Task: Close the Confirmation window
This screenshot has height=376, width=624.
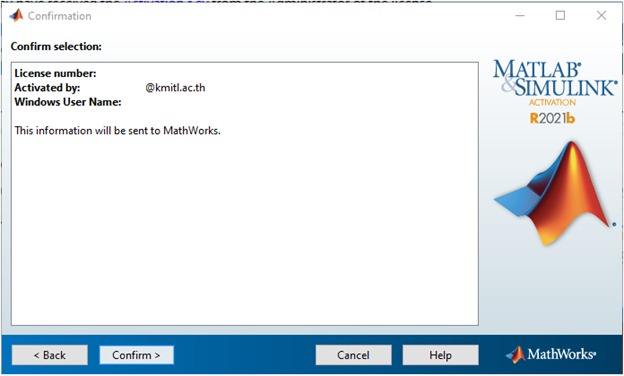Action: tap(601, 16)
